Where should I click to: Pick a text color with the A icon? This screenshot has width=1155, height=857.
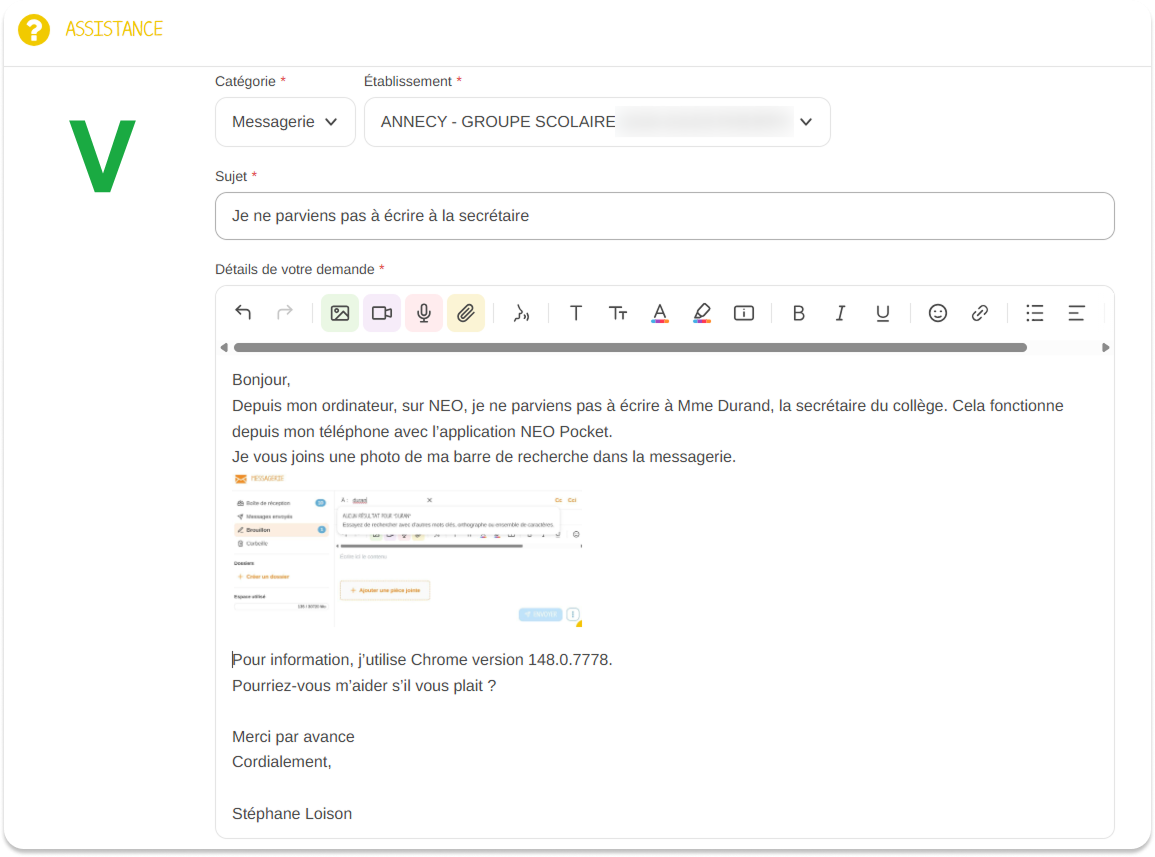tap(660, 313)
